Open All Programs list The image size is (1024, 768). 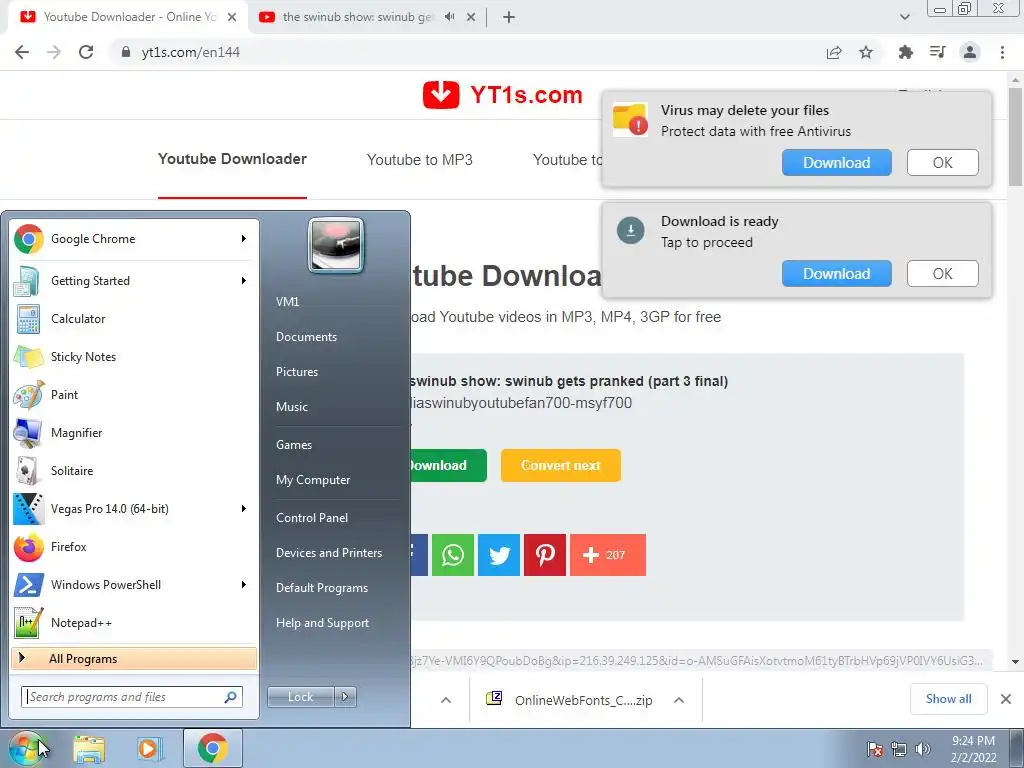(x=134, y=658)
